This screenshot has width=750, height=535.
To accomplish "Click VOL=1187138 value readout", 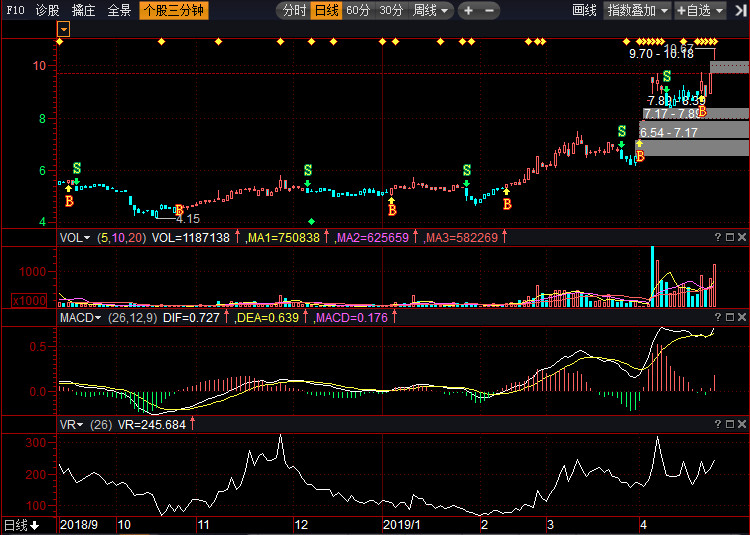I will click(191, 238).
